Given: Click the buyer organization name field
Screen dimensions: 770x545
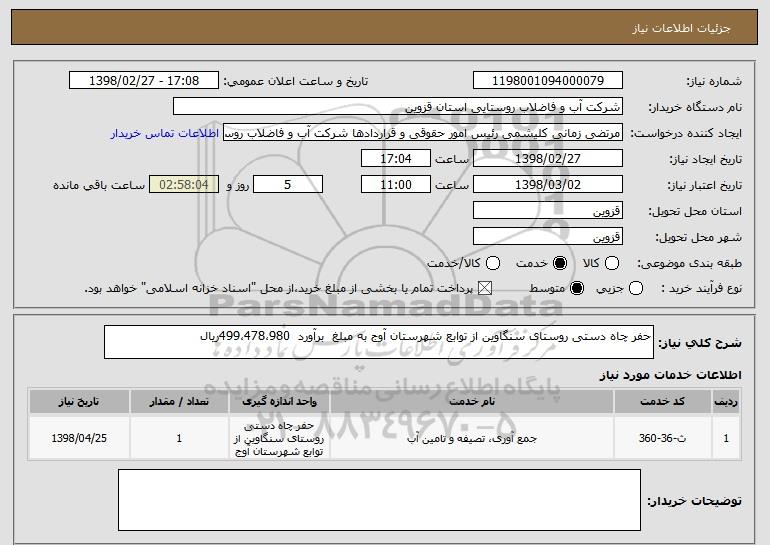Looking at the screenshot, I should pos(398,107).
